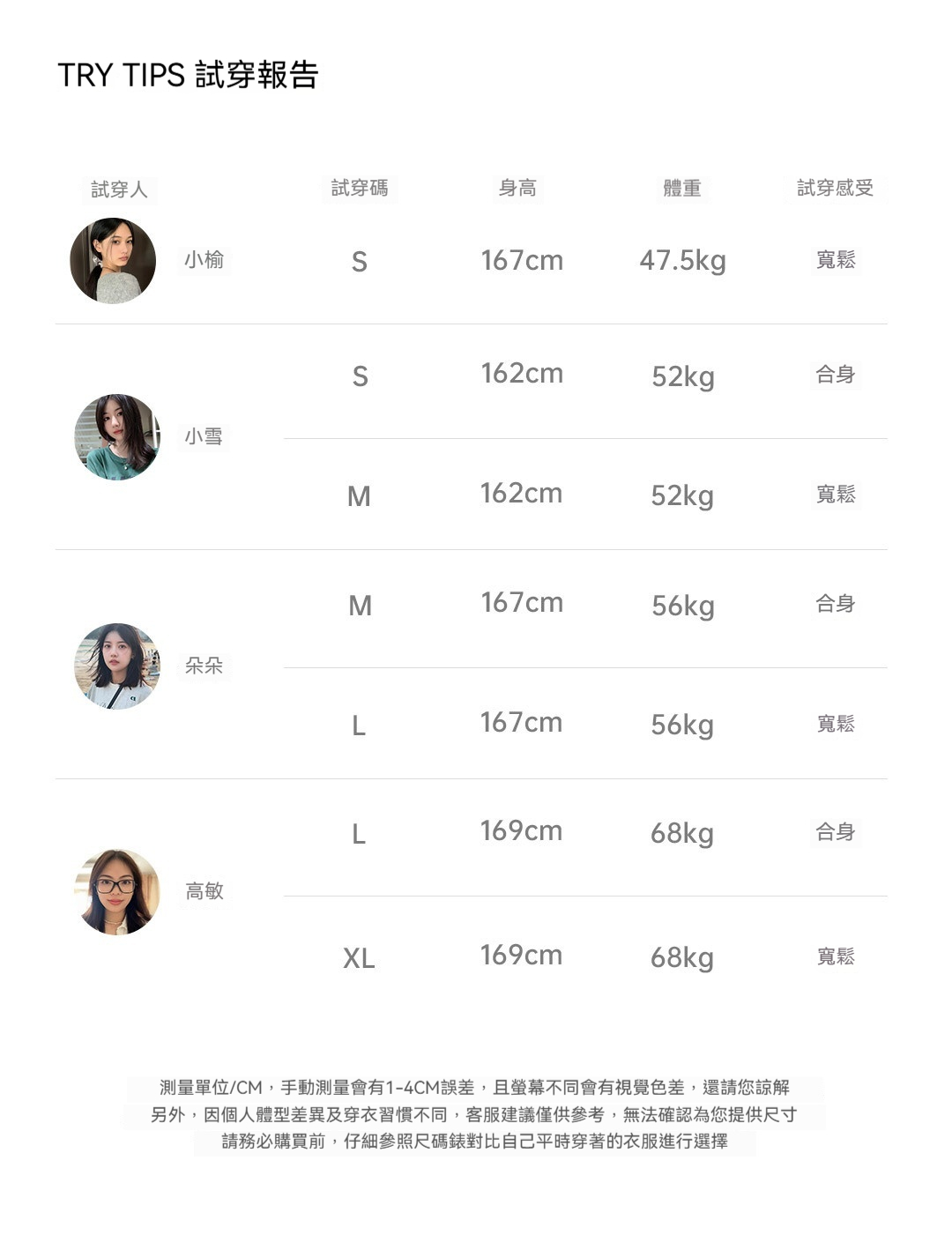The width and height of the screenshot is (952, 1250).
Task: Click the name label 小榆
Action: [x=205, y=260]
